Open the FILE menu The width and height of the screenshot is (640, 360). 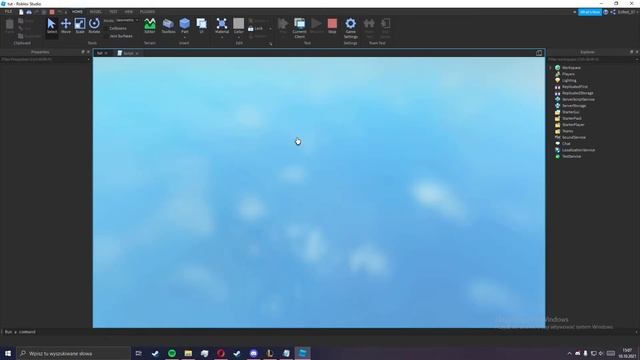(8, 12)
